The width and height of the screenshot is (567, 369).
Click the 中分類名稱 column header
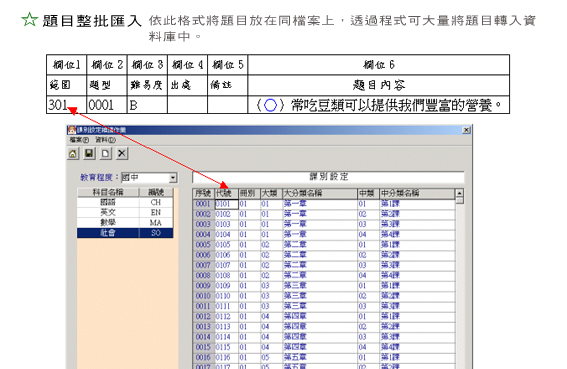[x=417, y=194]
